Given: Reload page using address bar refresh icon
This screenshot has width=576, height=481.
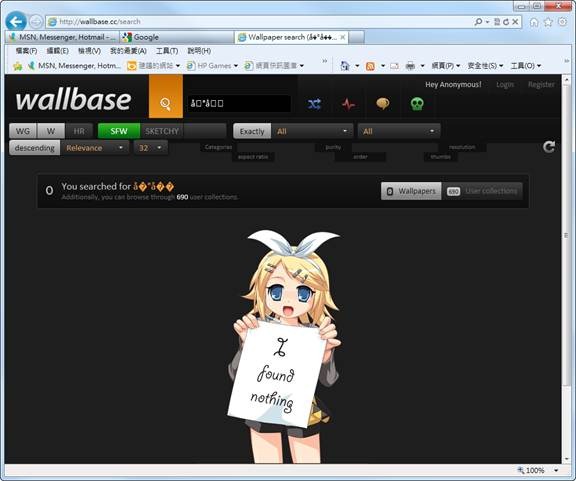Looking at the screenshot, I should [x=506, y=22].
